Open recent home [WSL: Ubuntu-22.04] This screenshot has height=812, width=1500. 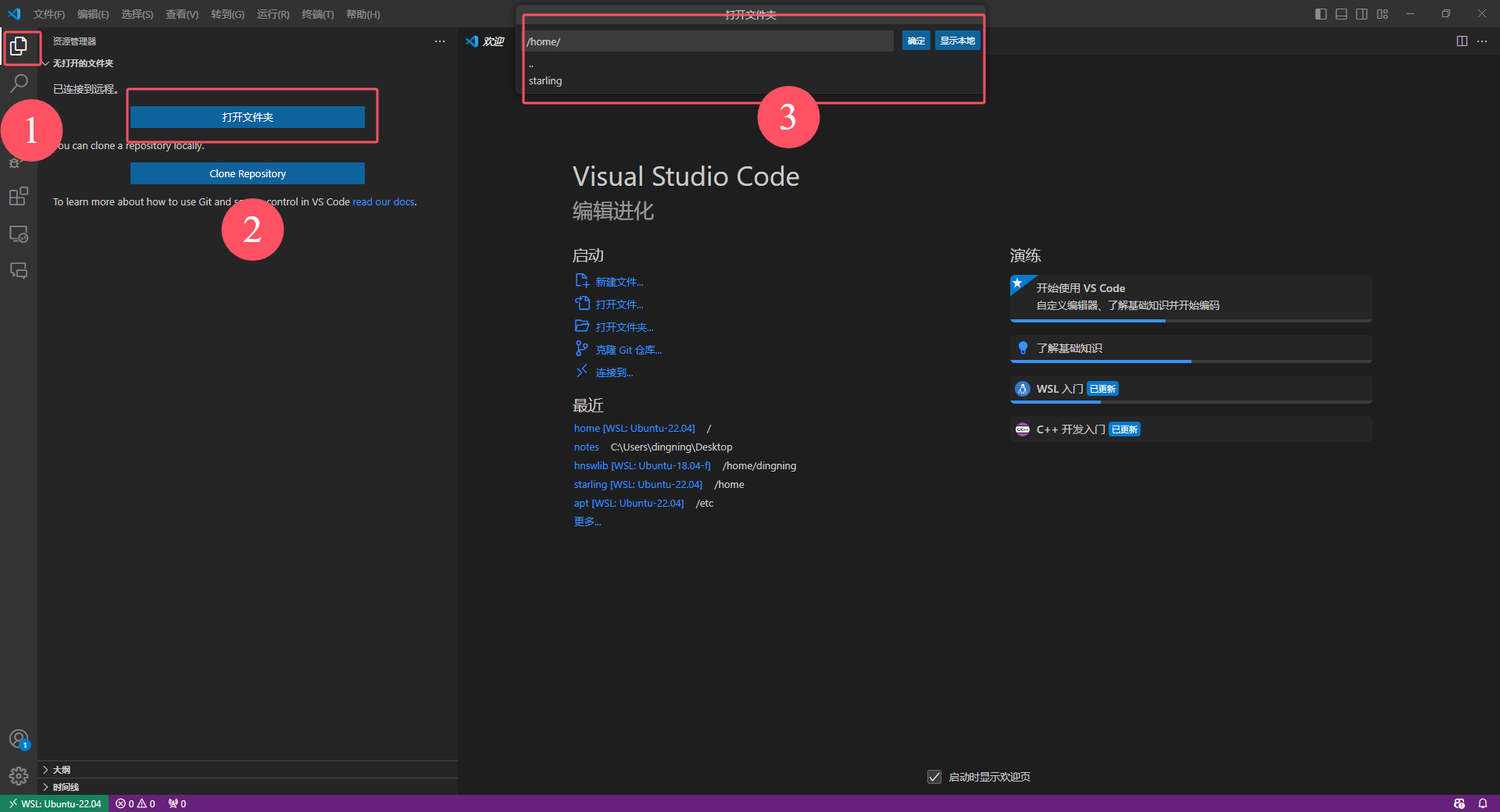634,428
